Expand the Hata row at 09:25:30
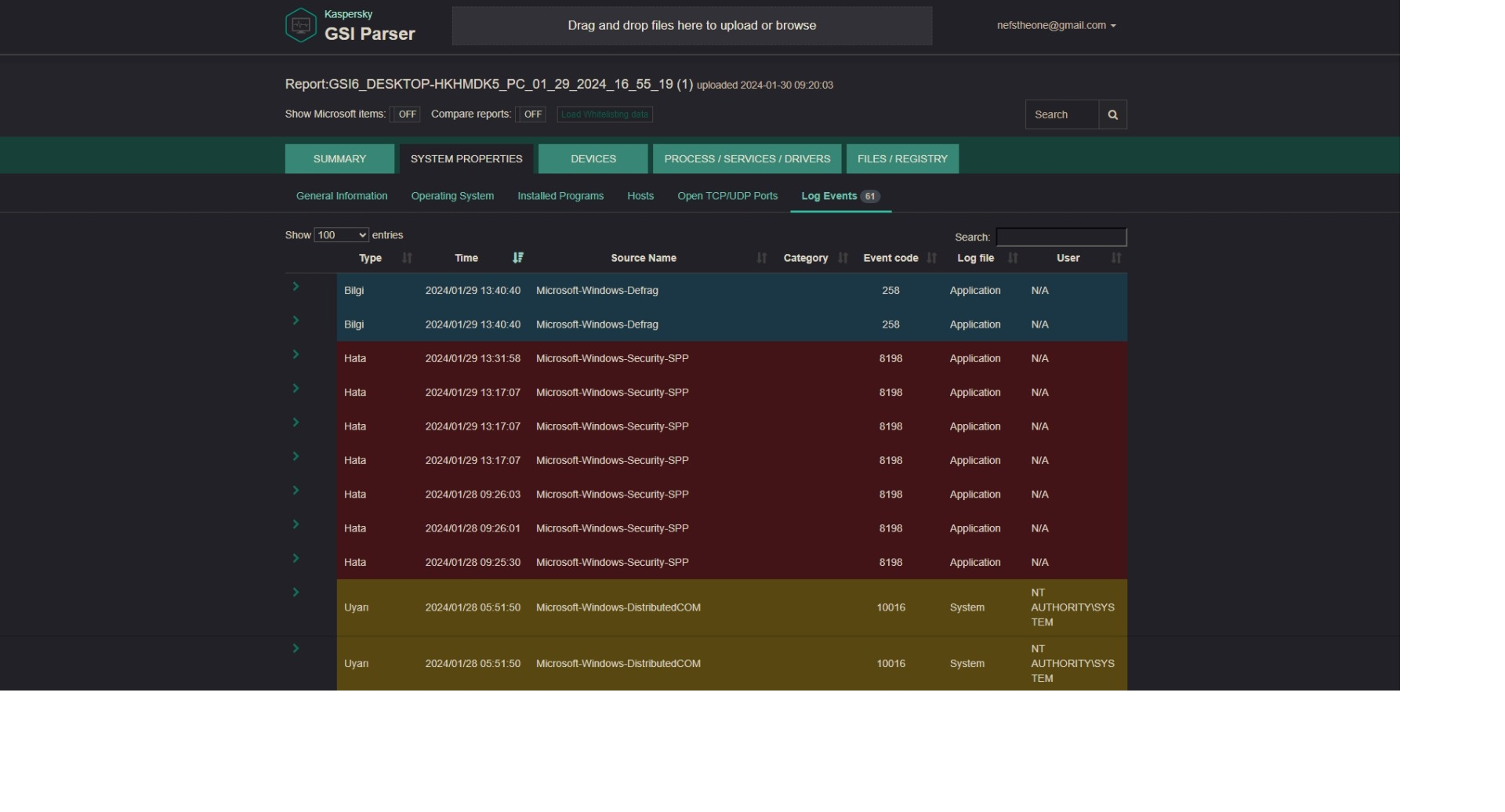 tap(296, 558)
